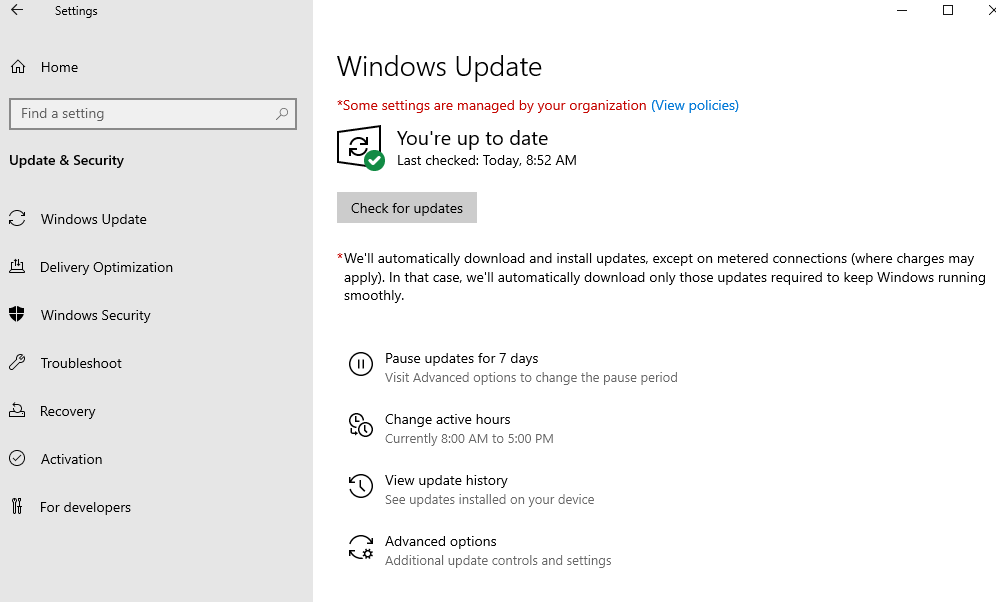Viewport: 996px width, 602px height.
Task: Click the Advanced options gear-sync icon
Action: coord(361,547)
